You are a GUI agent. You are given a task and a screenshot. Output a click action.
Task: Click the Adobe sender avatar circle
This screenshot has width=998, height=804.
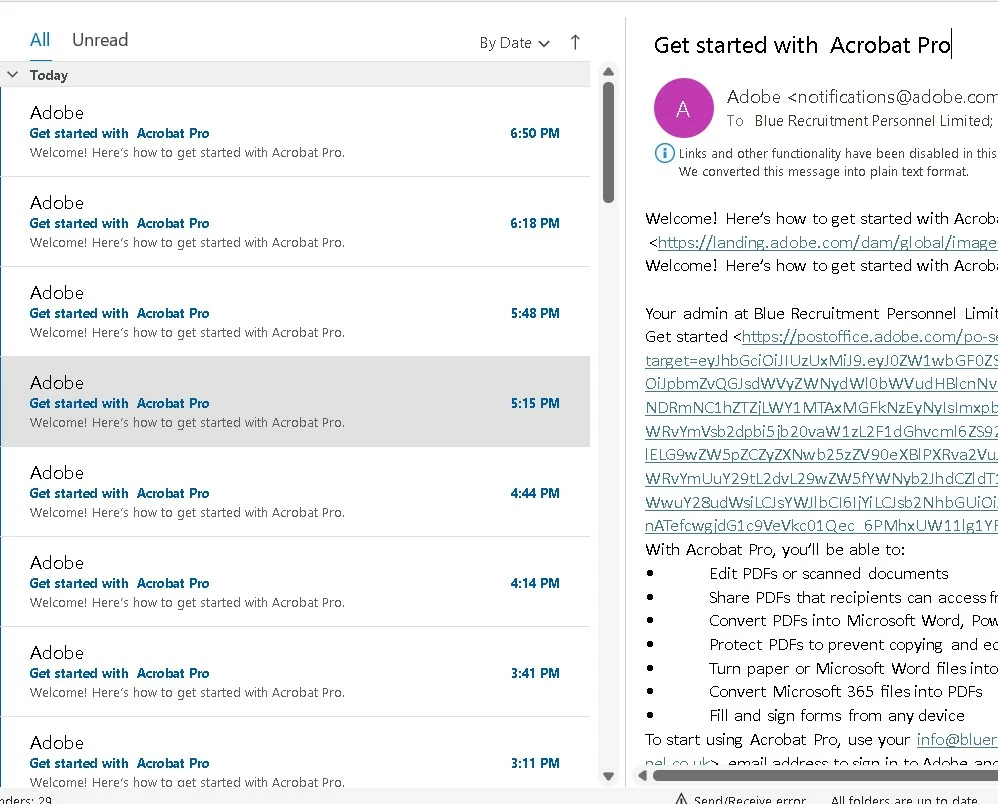(x=683, y=108)
